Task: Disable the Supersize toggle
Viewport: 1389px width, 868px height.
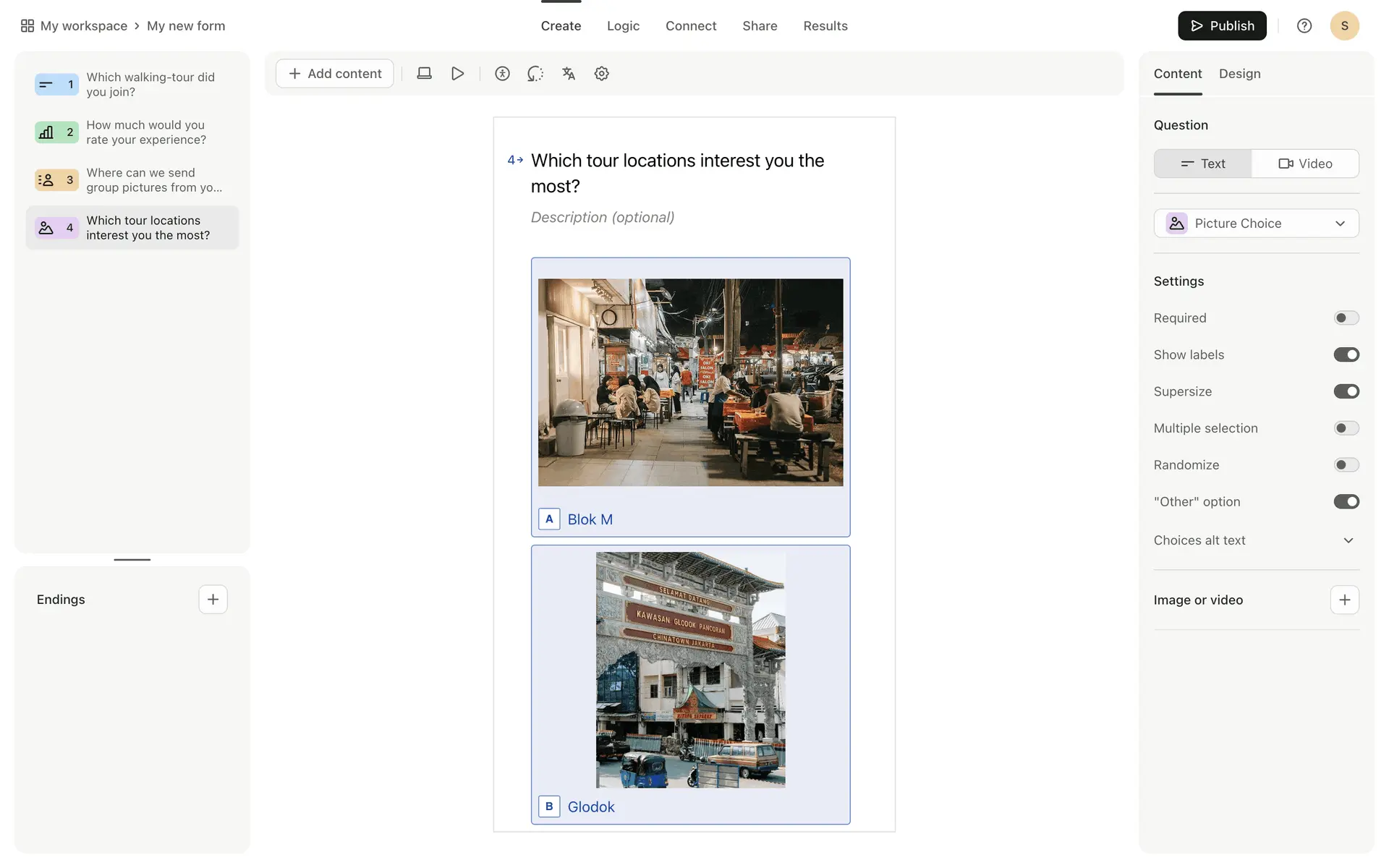Action: (x=1346, y=391)
